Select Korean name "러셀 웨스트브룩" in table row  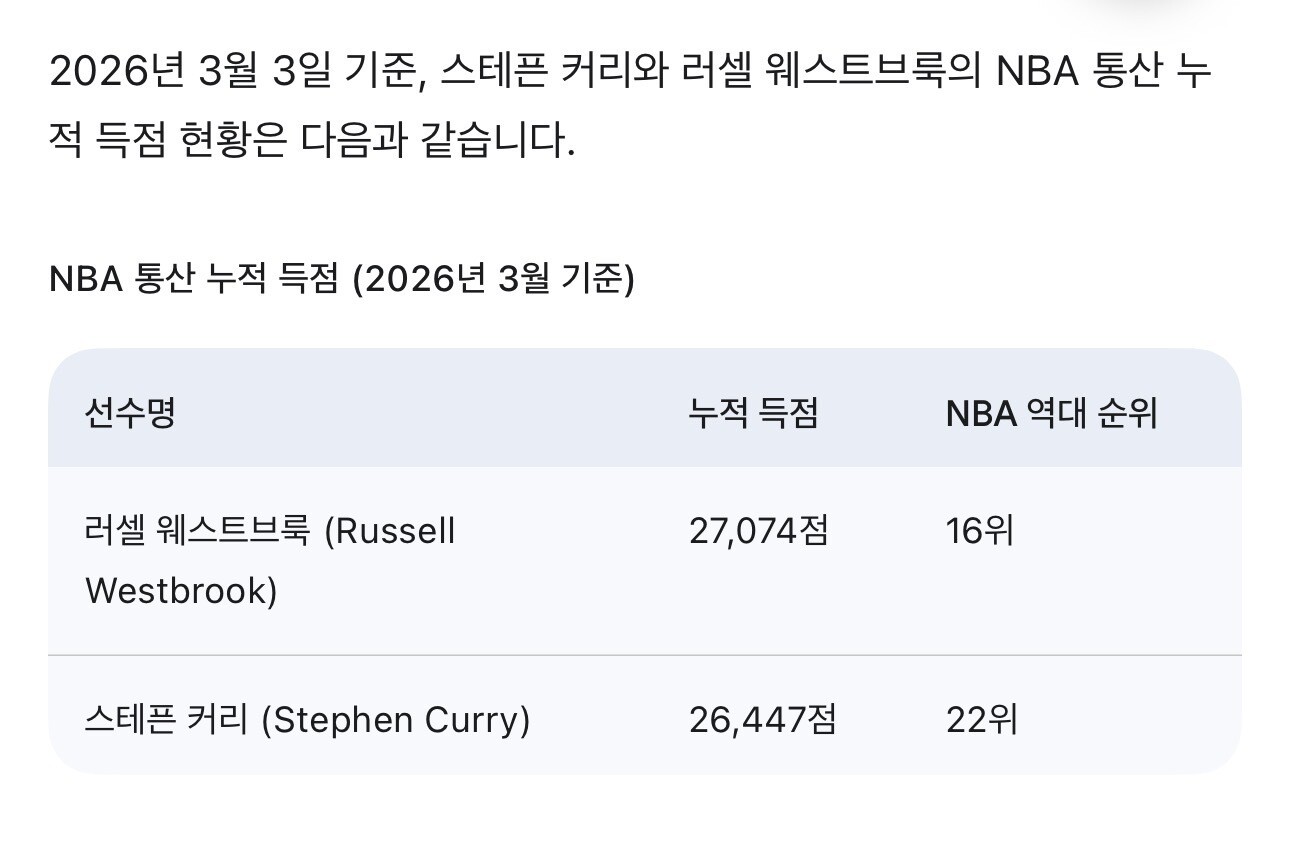(198, 531)
